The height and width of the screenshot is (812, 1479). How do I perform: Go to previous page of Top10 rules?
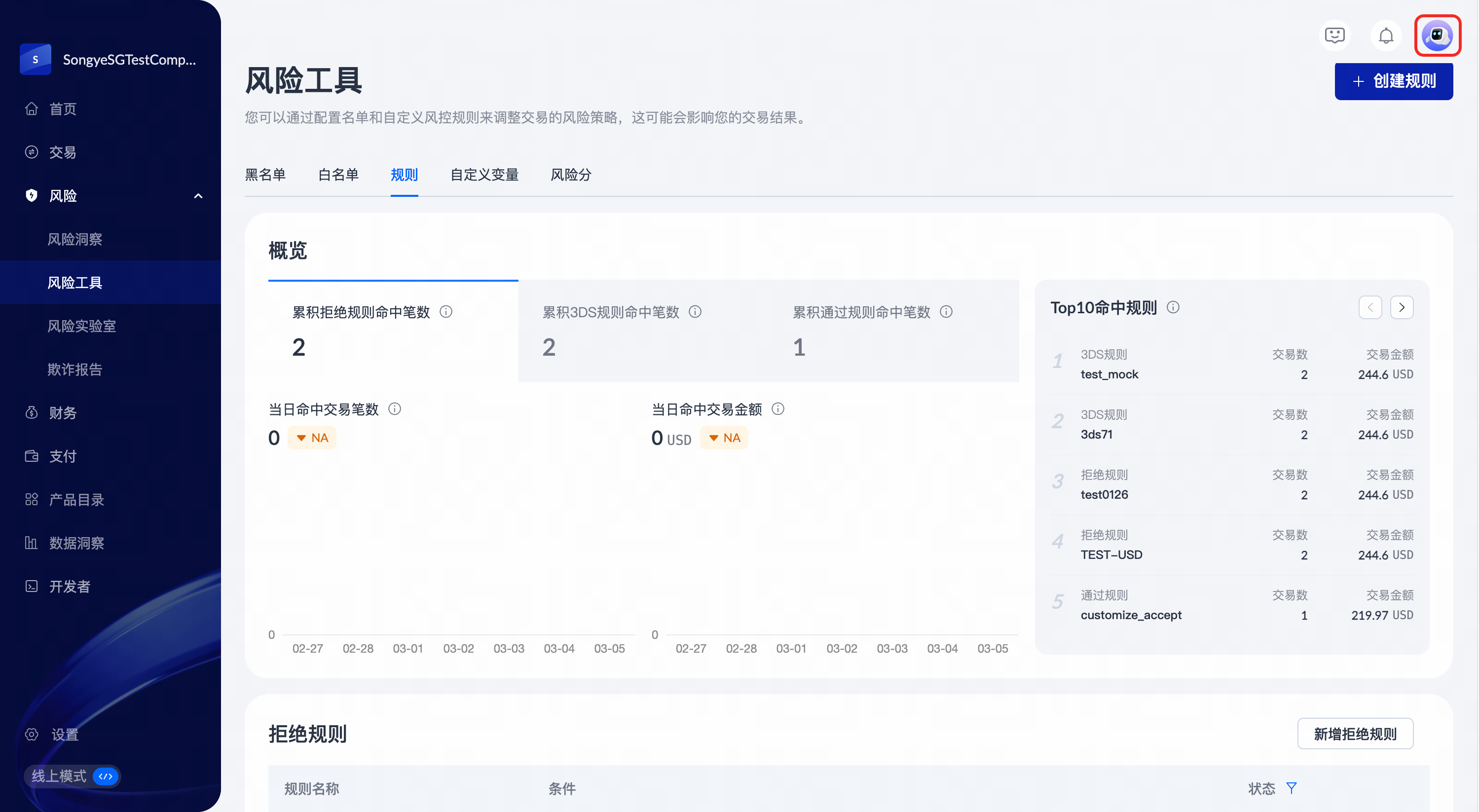tap(1370, 307)
